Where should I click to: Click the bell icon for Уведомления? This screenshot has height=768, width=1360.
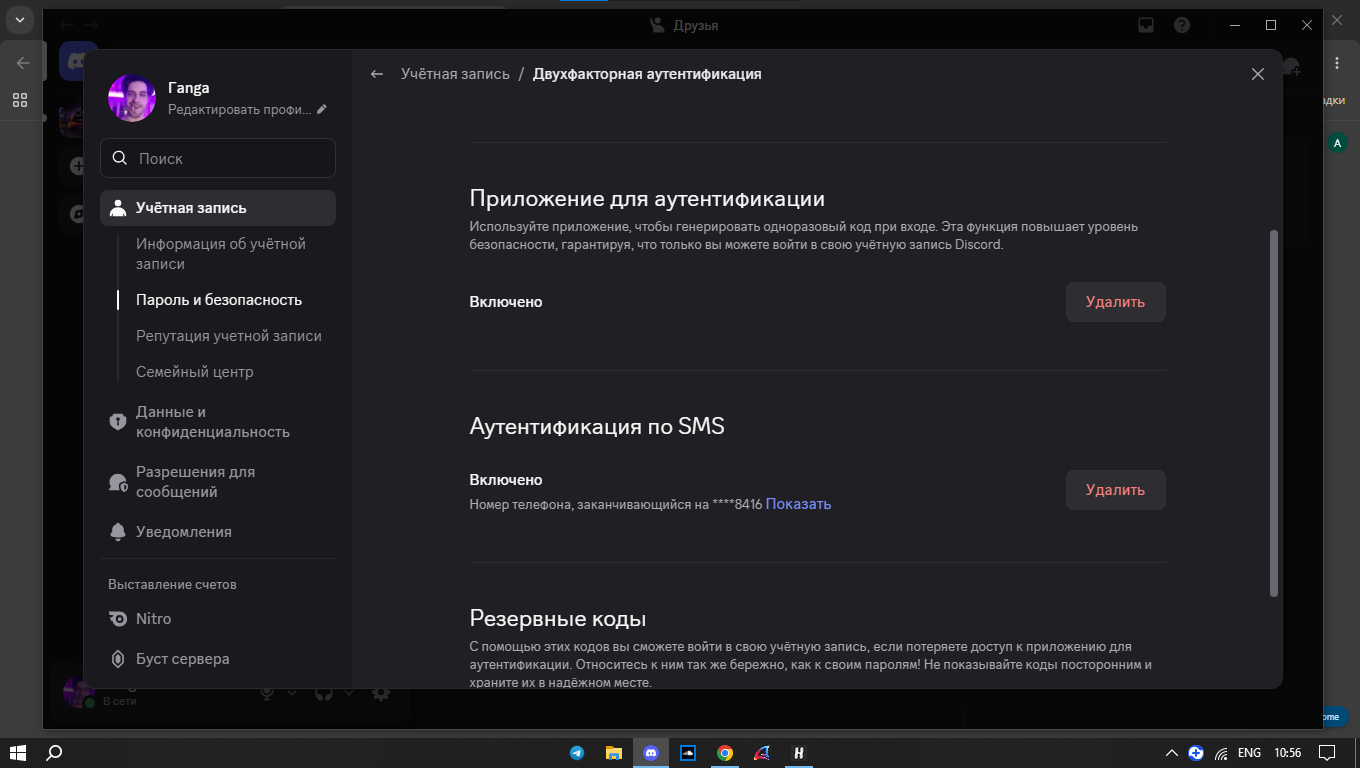118,532
